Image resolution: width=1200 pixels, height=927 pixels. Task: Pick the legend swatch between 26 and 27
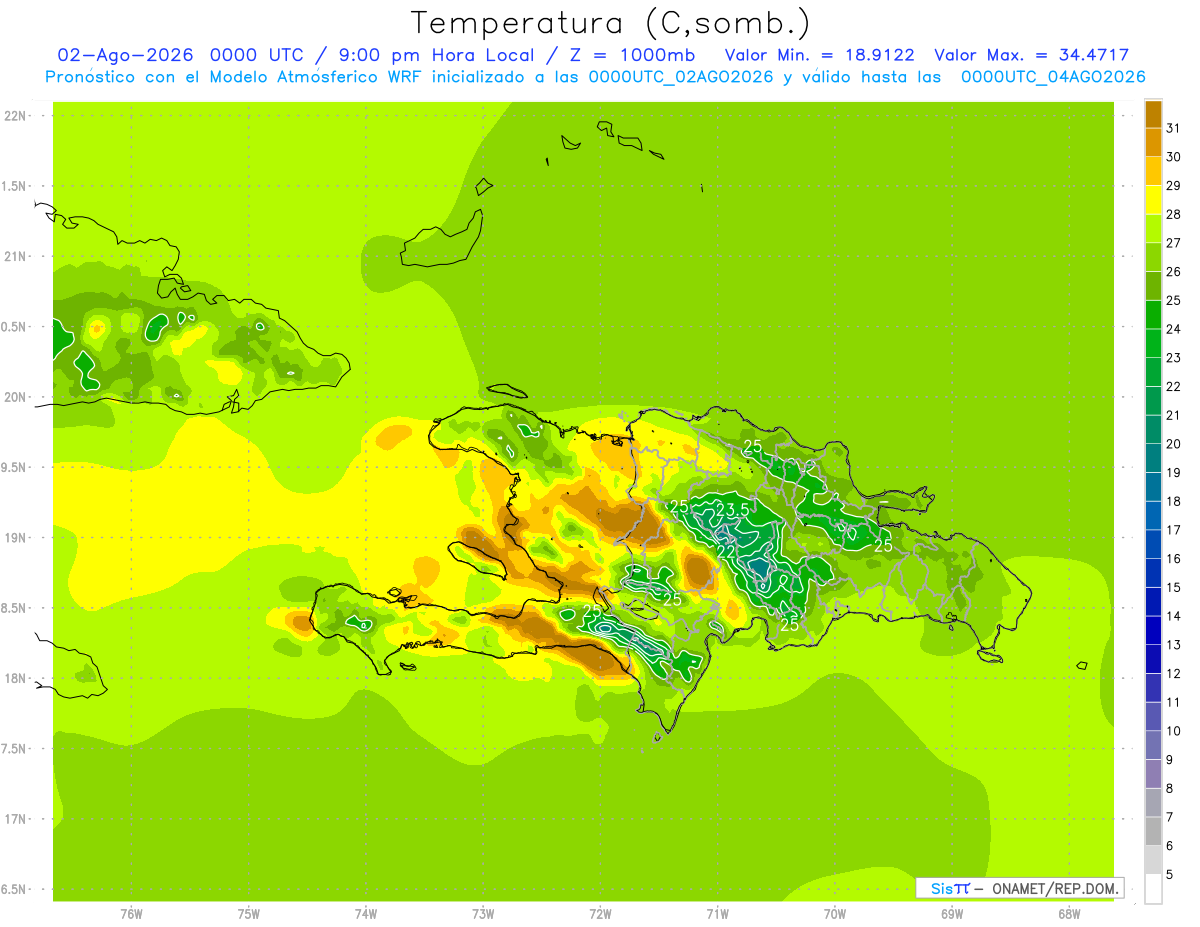tap(1153, 257)
